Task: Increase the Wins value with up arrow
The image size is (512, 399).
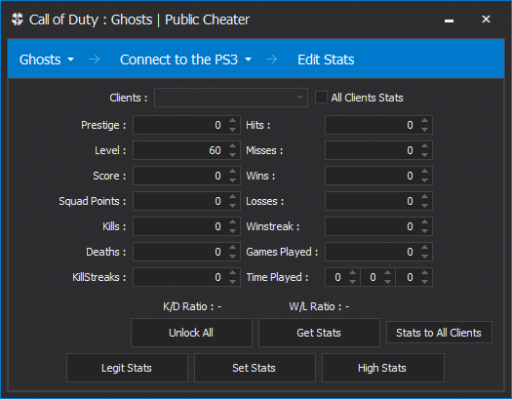Action: click(425, 171)
